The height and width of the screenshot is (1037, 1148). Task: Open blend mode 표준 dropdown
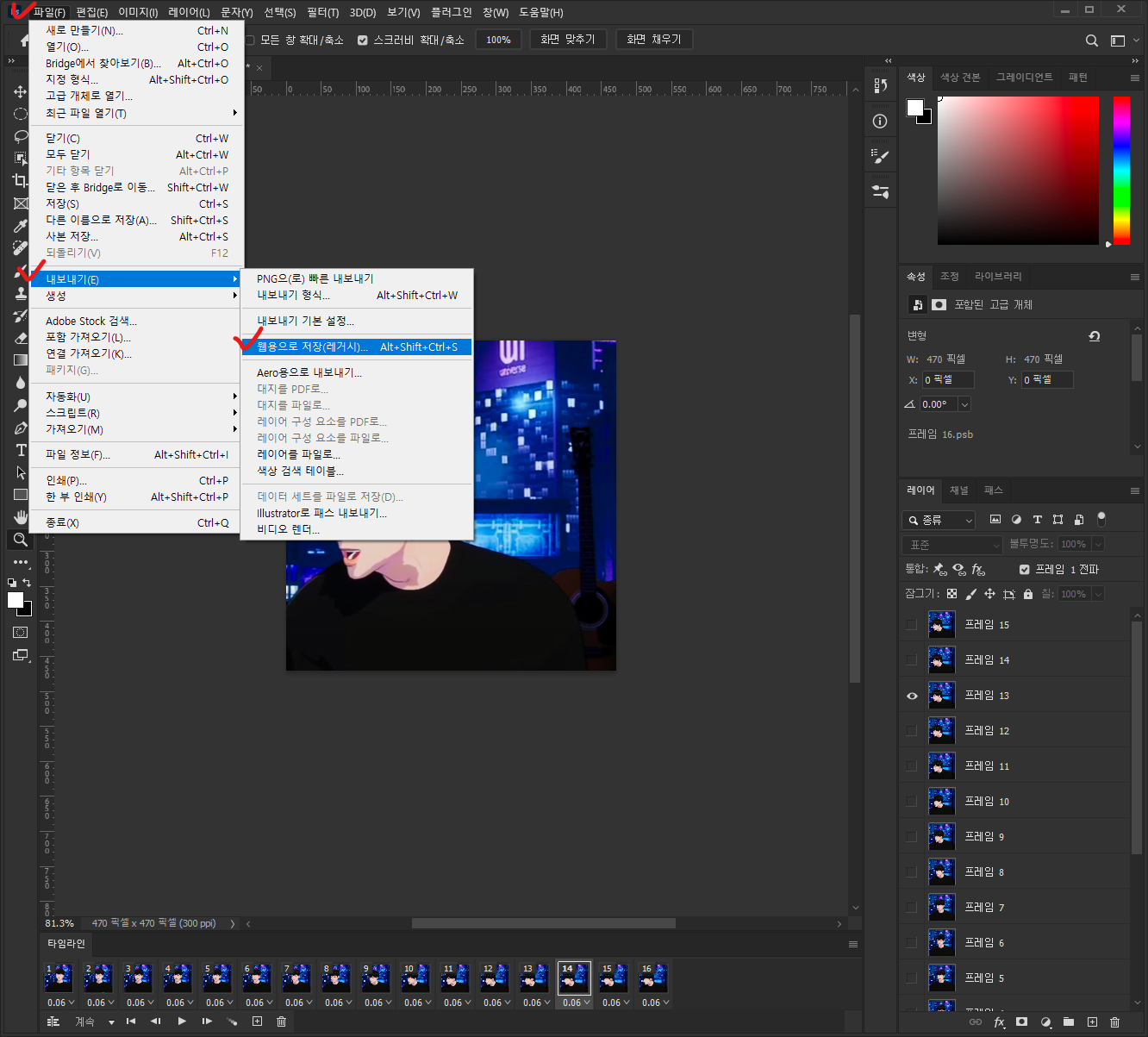tap(952, 545)
